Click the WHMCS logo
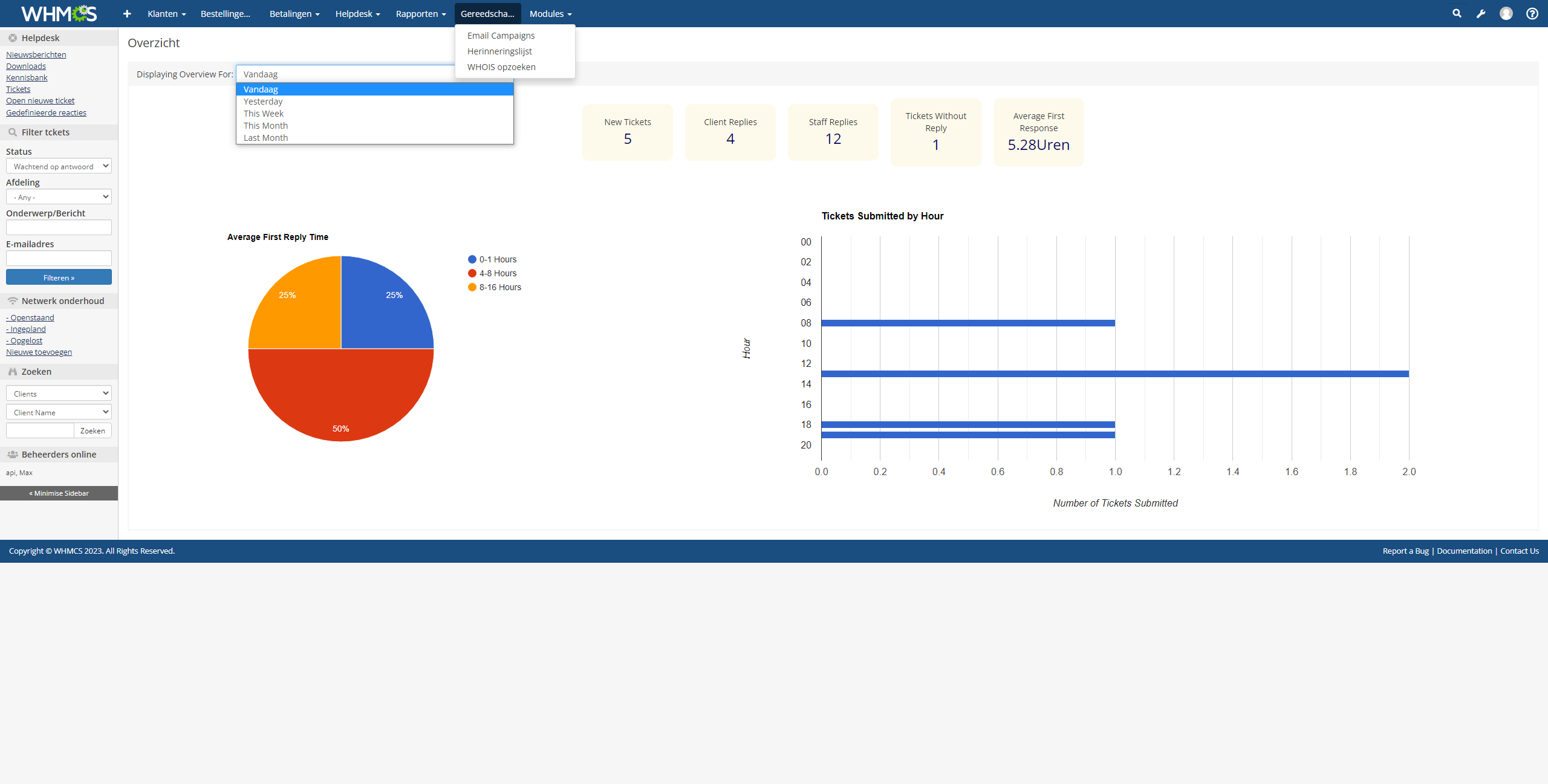Viewport: 1548px width, 784px height. [59, 13]
